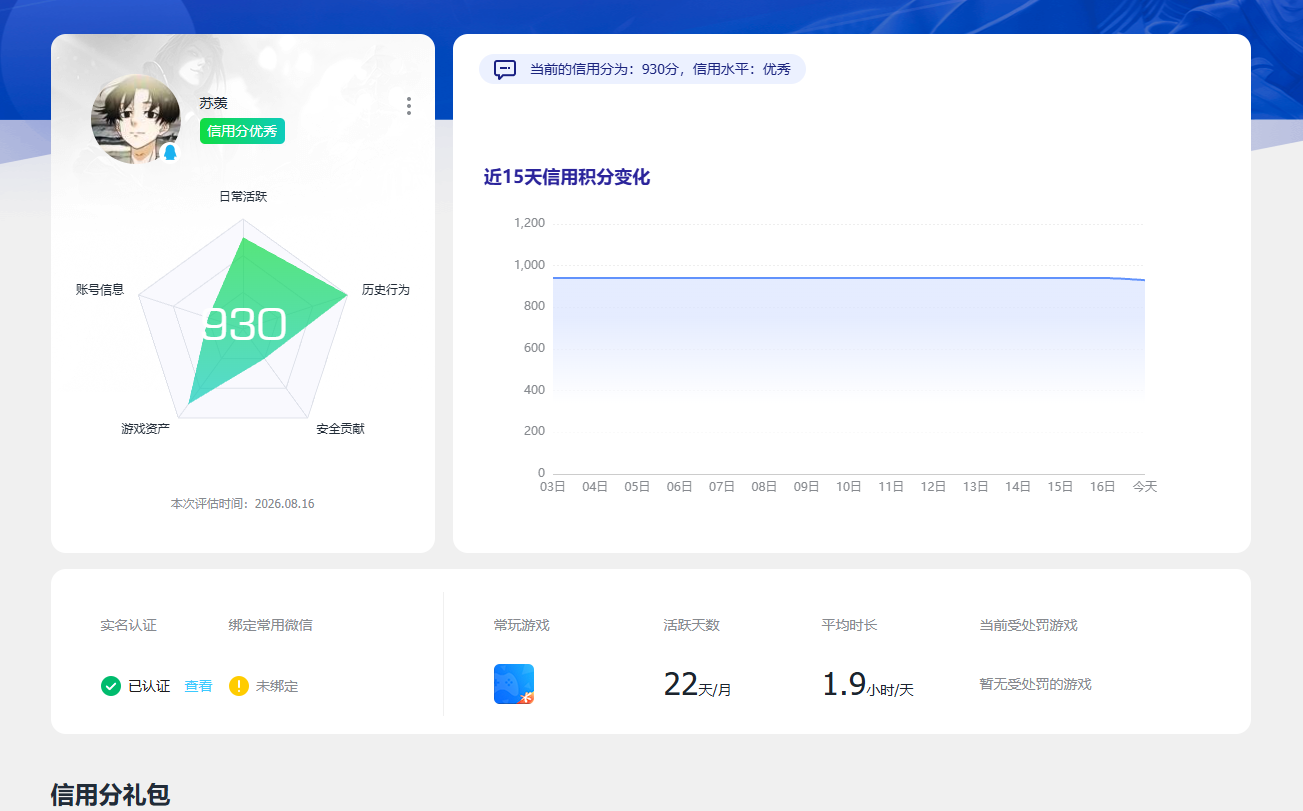Click the 平均时长 label

[x=850, y=625]
